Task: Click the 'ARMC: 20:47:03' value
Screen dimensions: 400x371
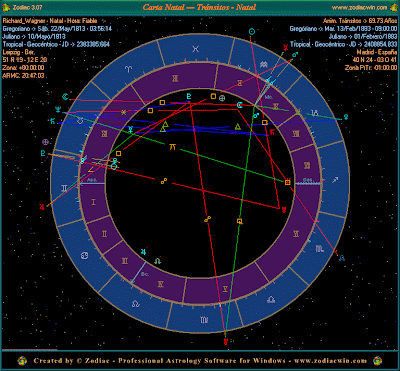Action: point(23,76)
